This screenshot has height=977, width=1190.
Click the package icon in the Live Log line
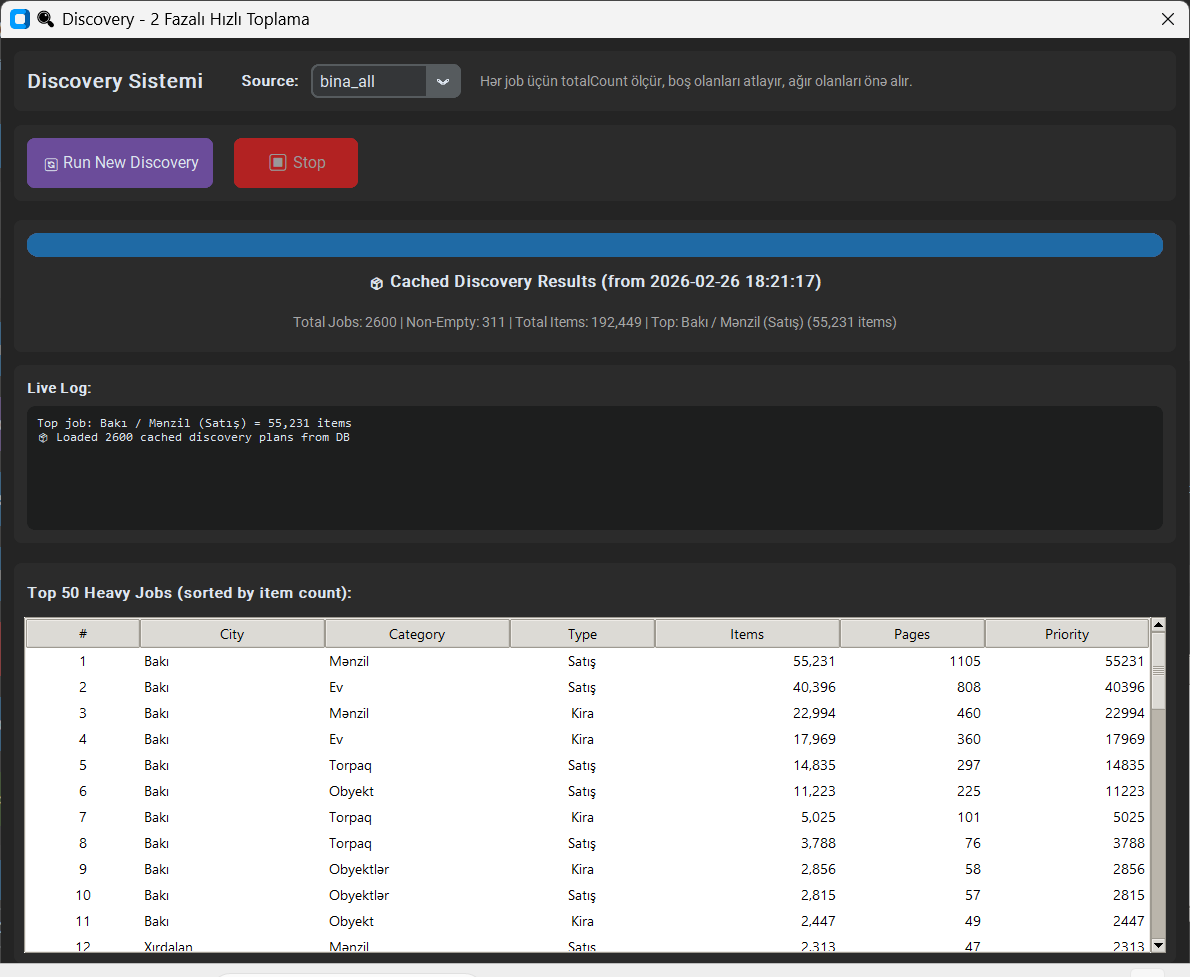tap(43, 438)
